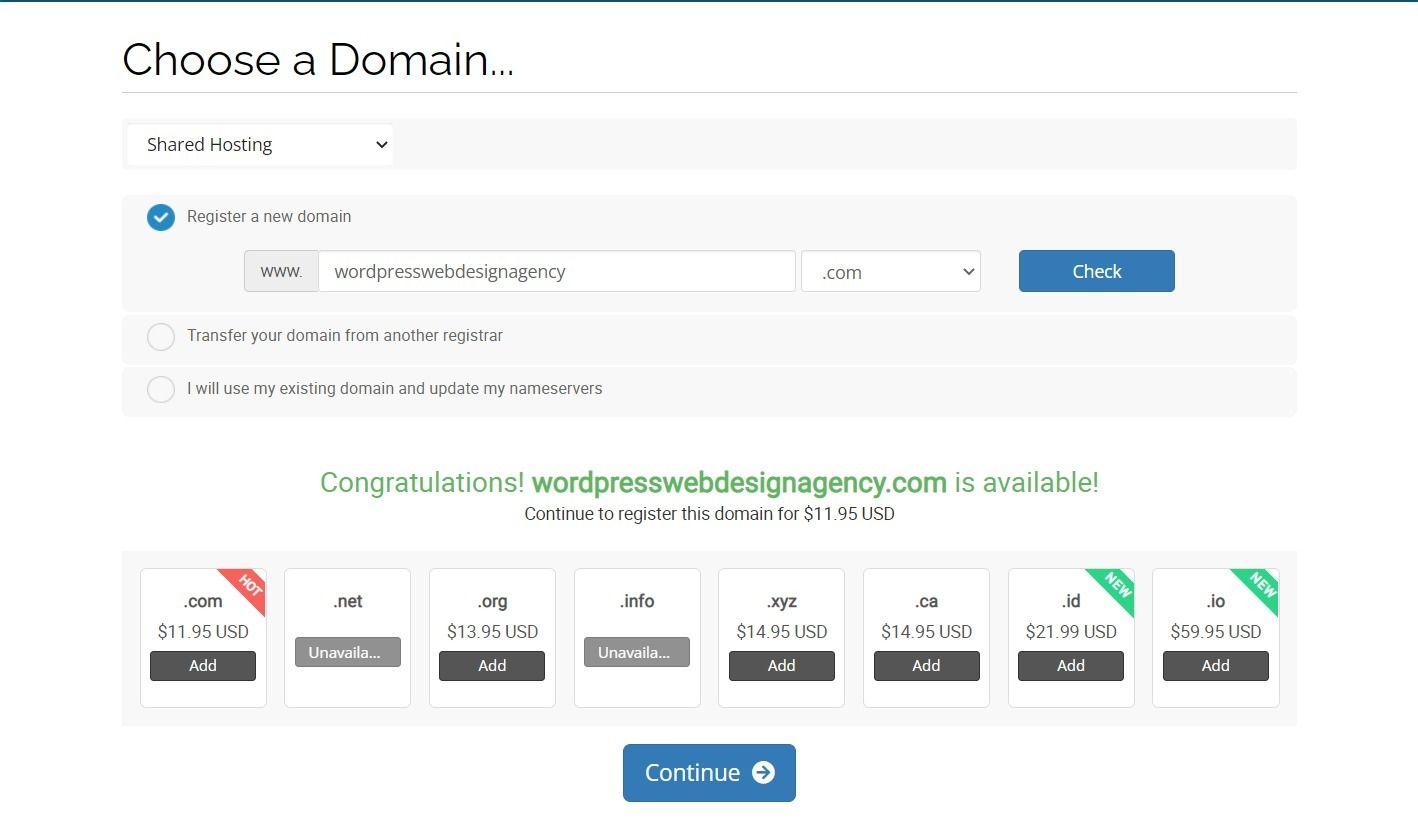
Task: Click the Continue button
Action: tap(709, 773)
